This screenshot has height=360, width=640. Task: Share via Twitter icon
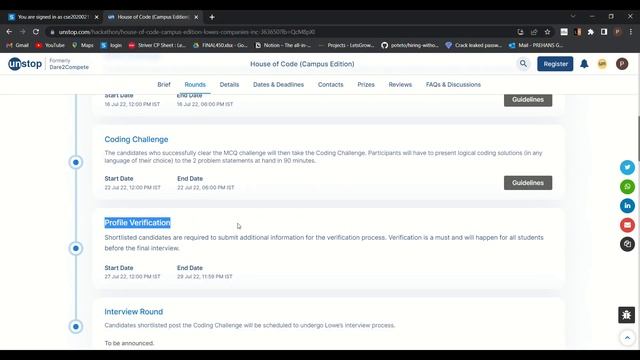coord(627,167)
